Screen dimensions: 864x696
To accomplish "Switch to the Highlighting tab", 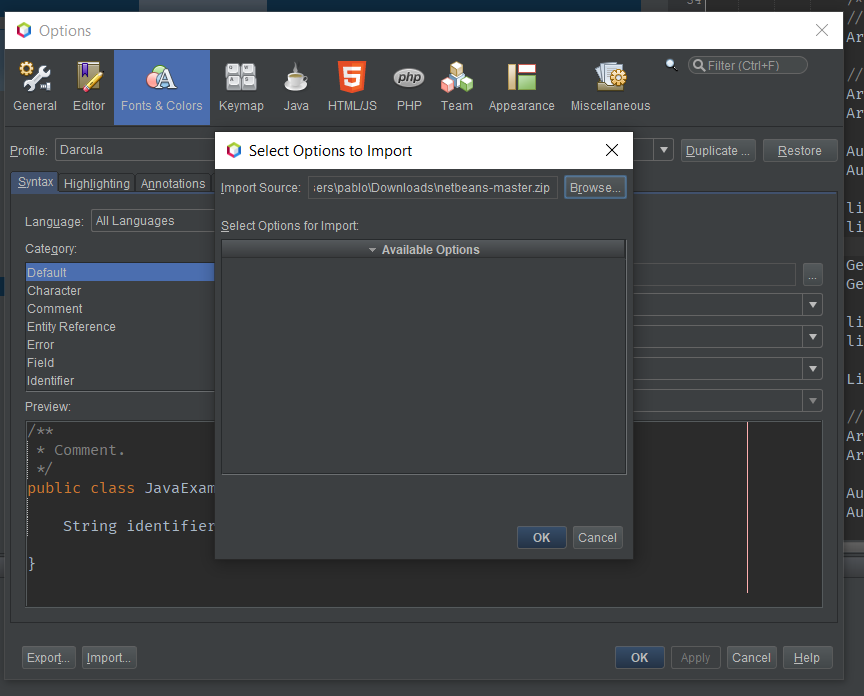I will coord(96,183).
